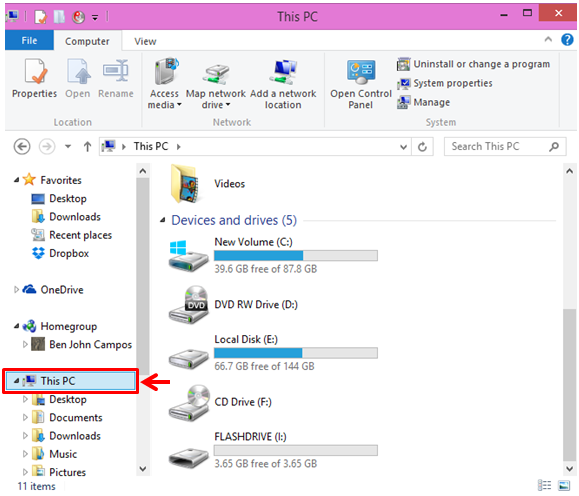
Task: Select the DVD RW Drive (D:) icon
Action: coord(189,305)
